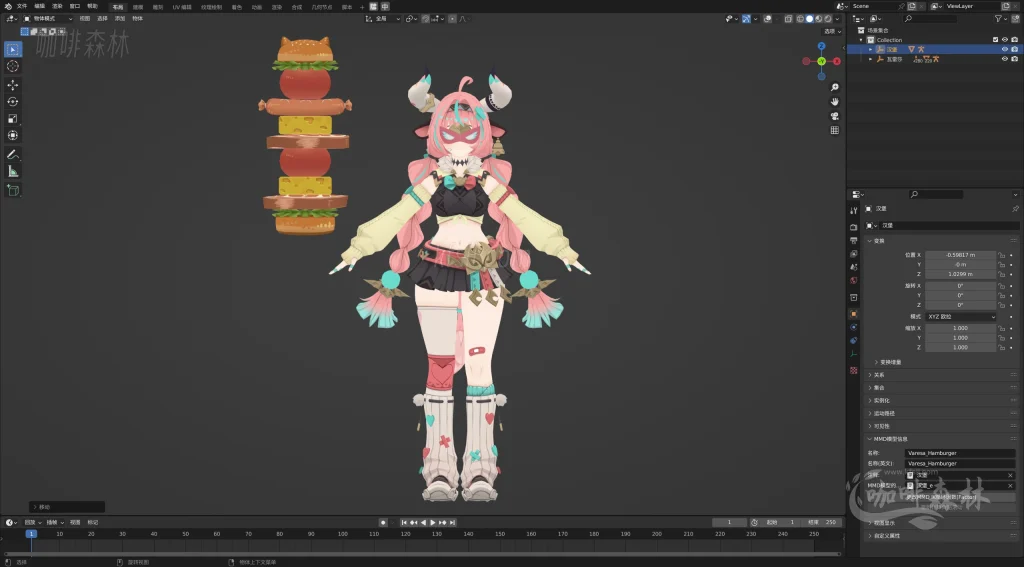Switch orthographic/perspective grid icon
This screenshot has width=1024, height=567.
coord(835,130)
